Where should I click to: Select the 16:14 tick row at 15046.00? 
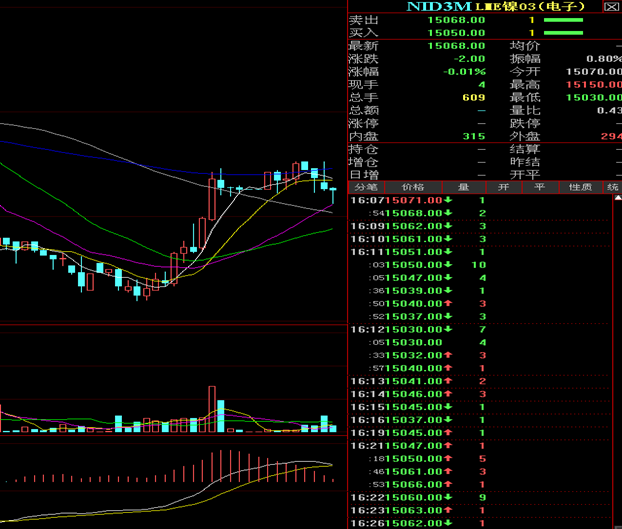(480, 394)
